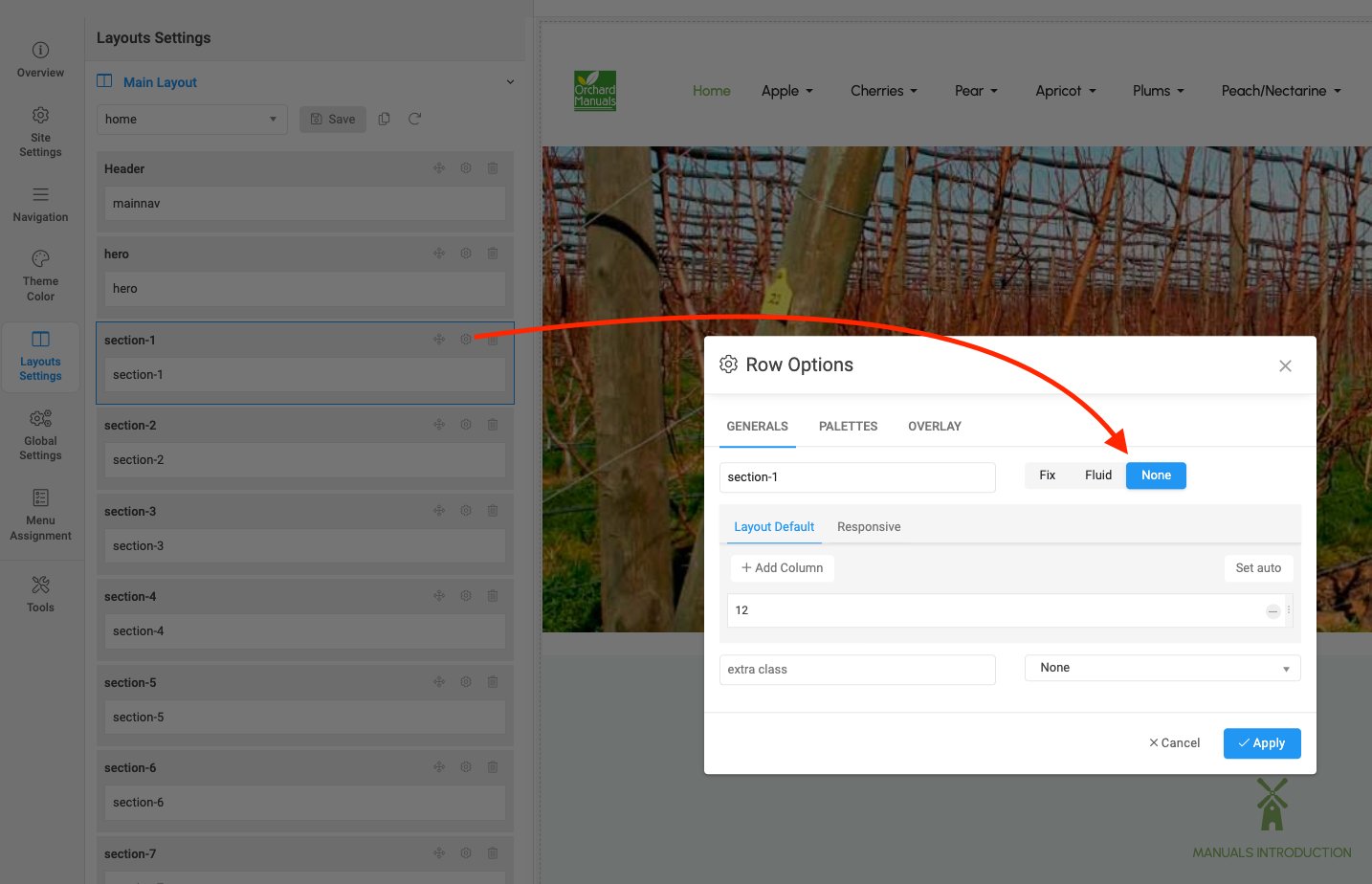Switch to the PALETTES tab
1372x884 pixels.
click(848, 427)
